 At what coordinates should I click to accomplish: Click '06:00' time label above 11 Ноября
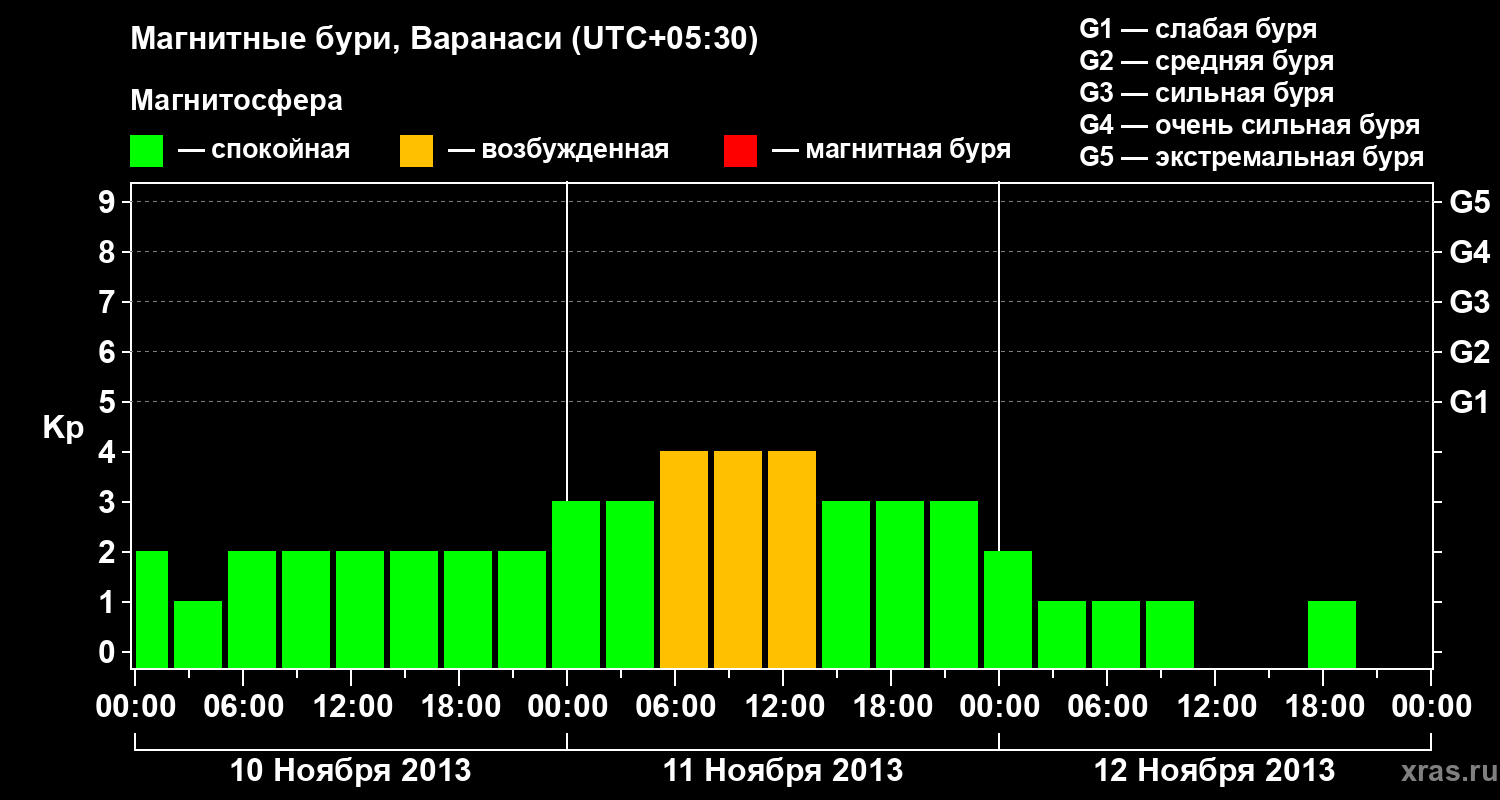tap(675, 706)
